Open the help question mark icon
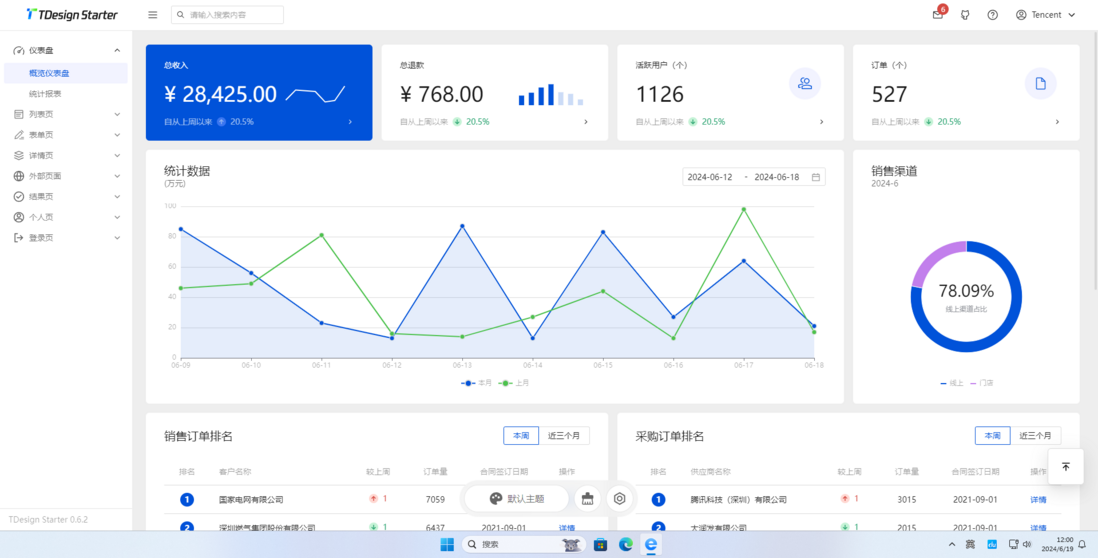Viewport: 1098px width, 558px height. [992, 15]
